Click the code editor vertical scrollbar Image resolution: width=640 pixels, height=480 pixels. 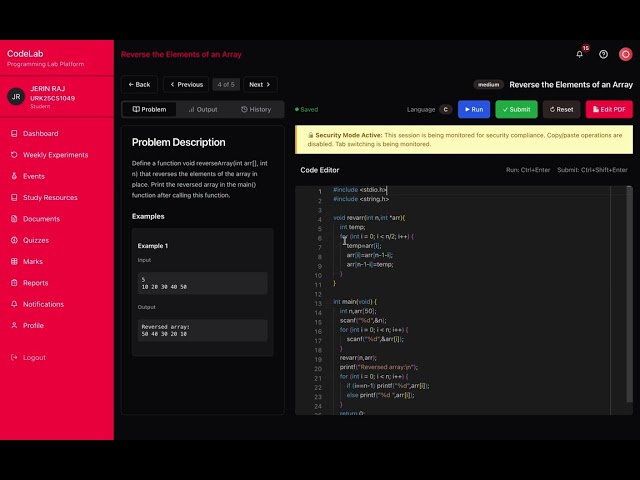(x=629, y=294)
